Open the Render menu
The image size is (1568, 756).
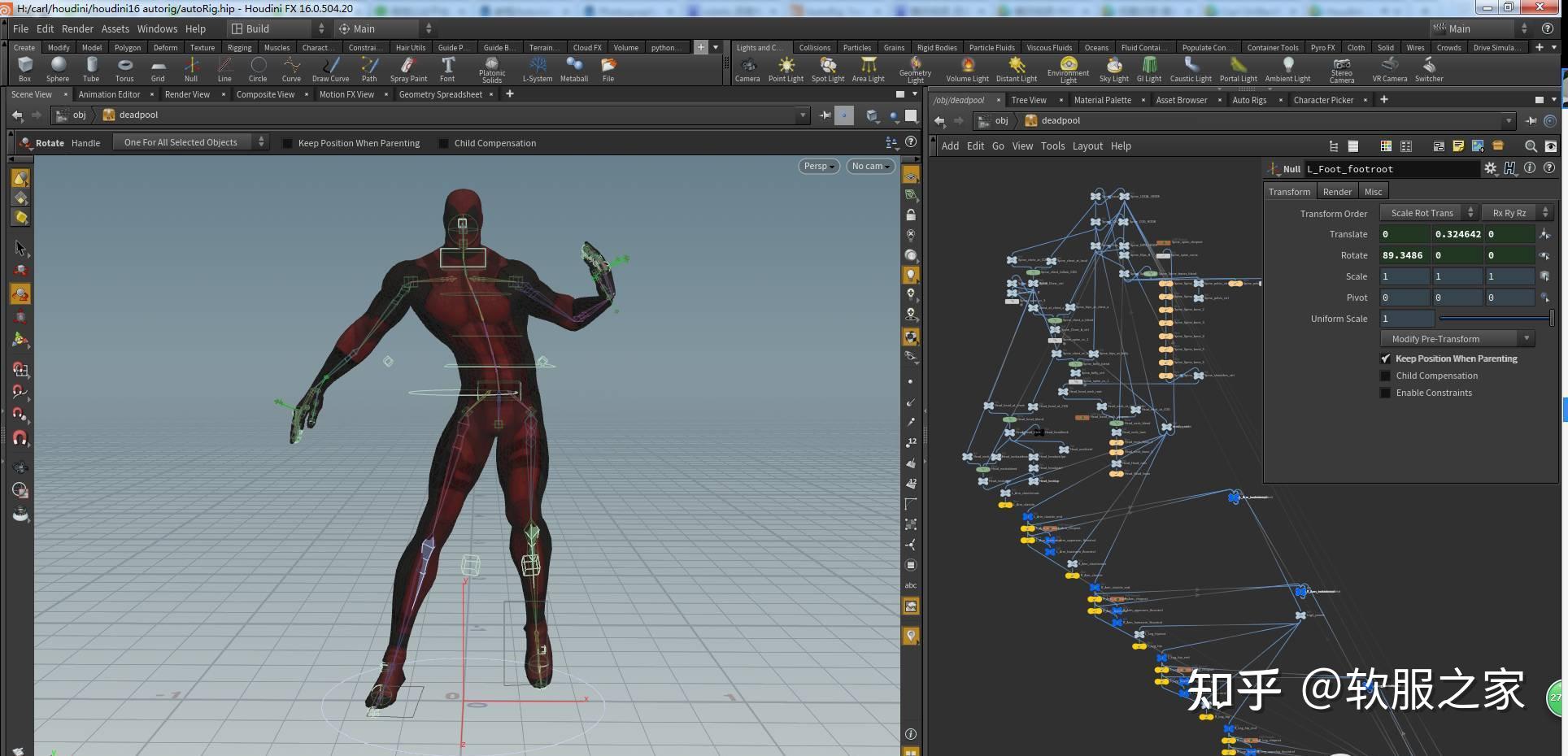point(77,28)
